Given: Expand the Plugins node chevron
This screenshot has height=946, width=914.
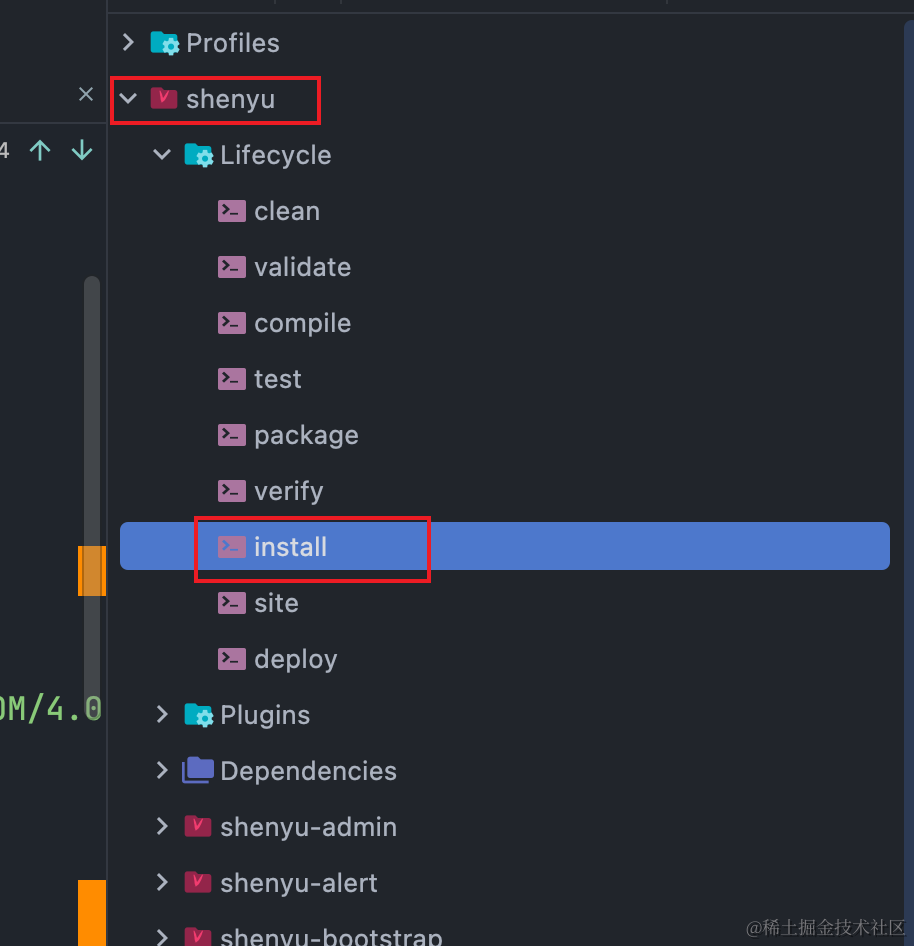Looking at the screenshot, I should click(x=162, y=714).
